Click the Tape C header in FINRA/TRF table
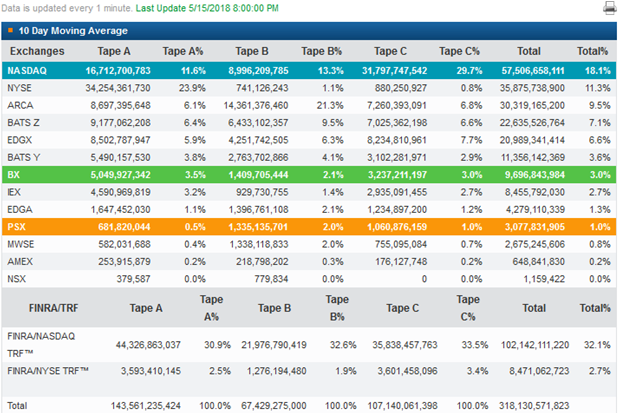 pos(402,308)
